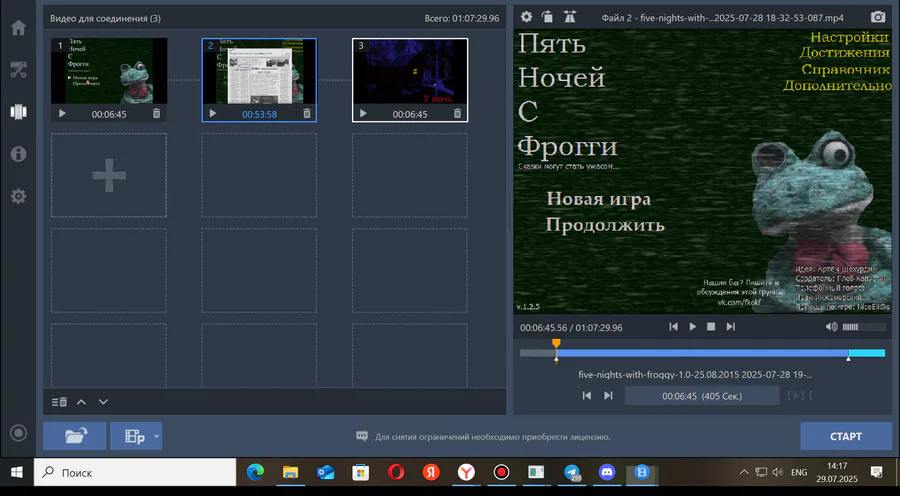Clear the whole join list
Image resolution: width=900 pixels, height=496 pixels.
tap(60, 402)
